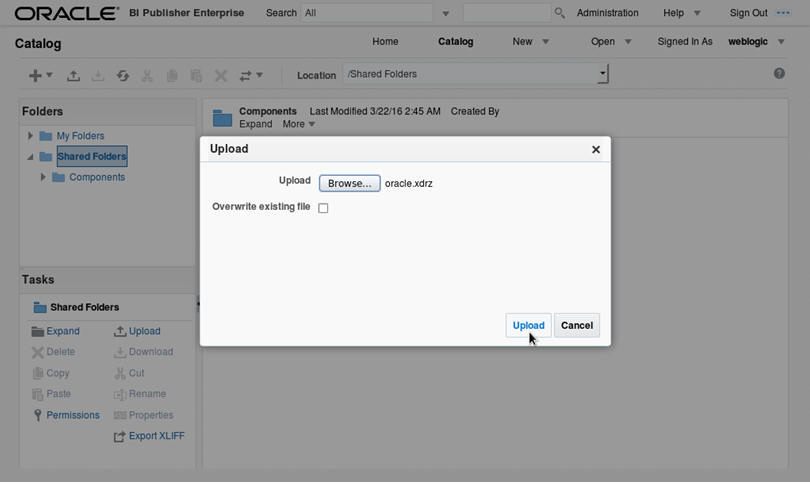Cancel the Upload dialog

click(577, 325)
